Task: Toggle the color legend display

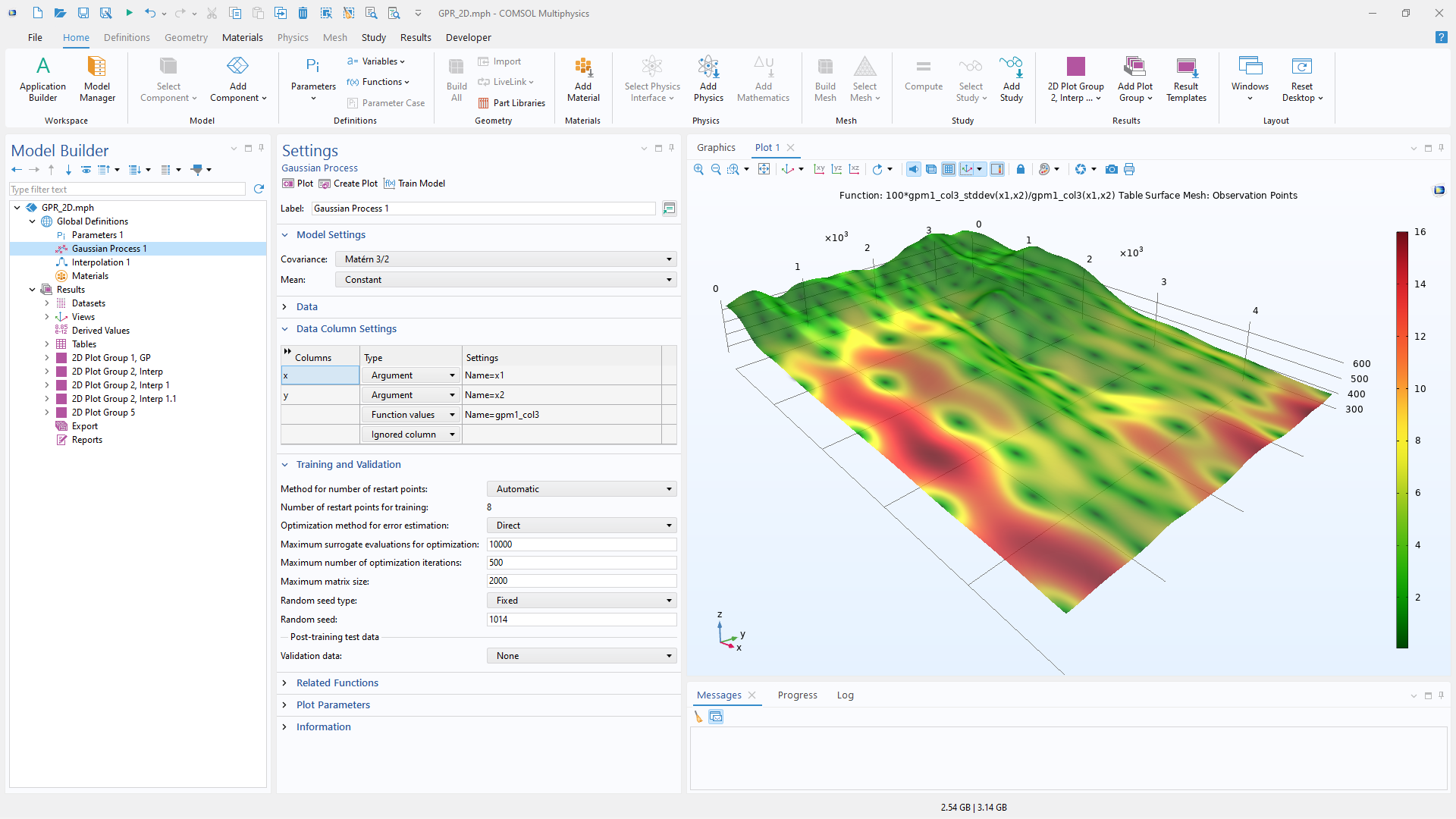Action: pos(997,169)
